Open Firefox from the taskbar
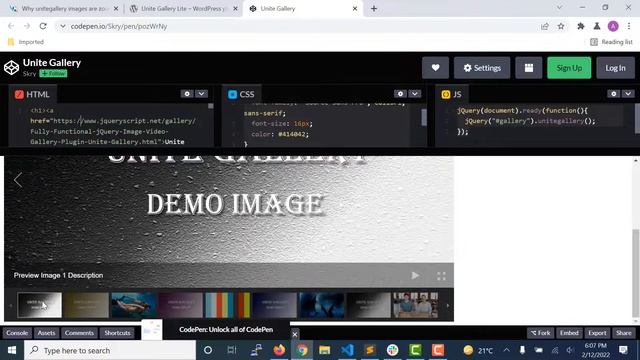Screen dimensions: 640x360 coord(279,350)
